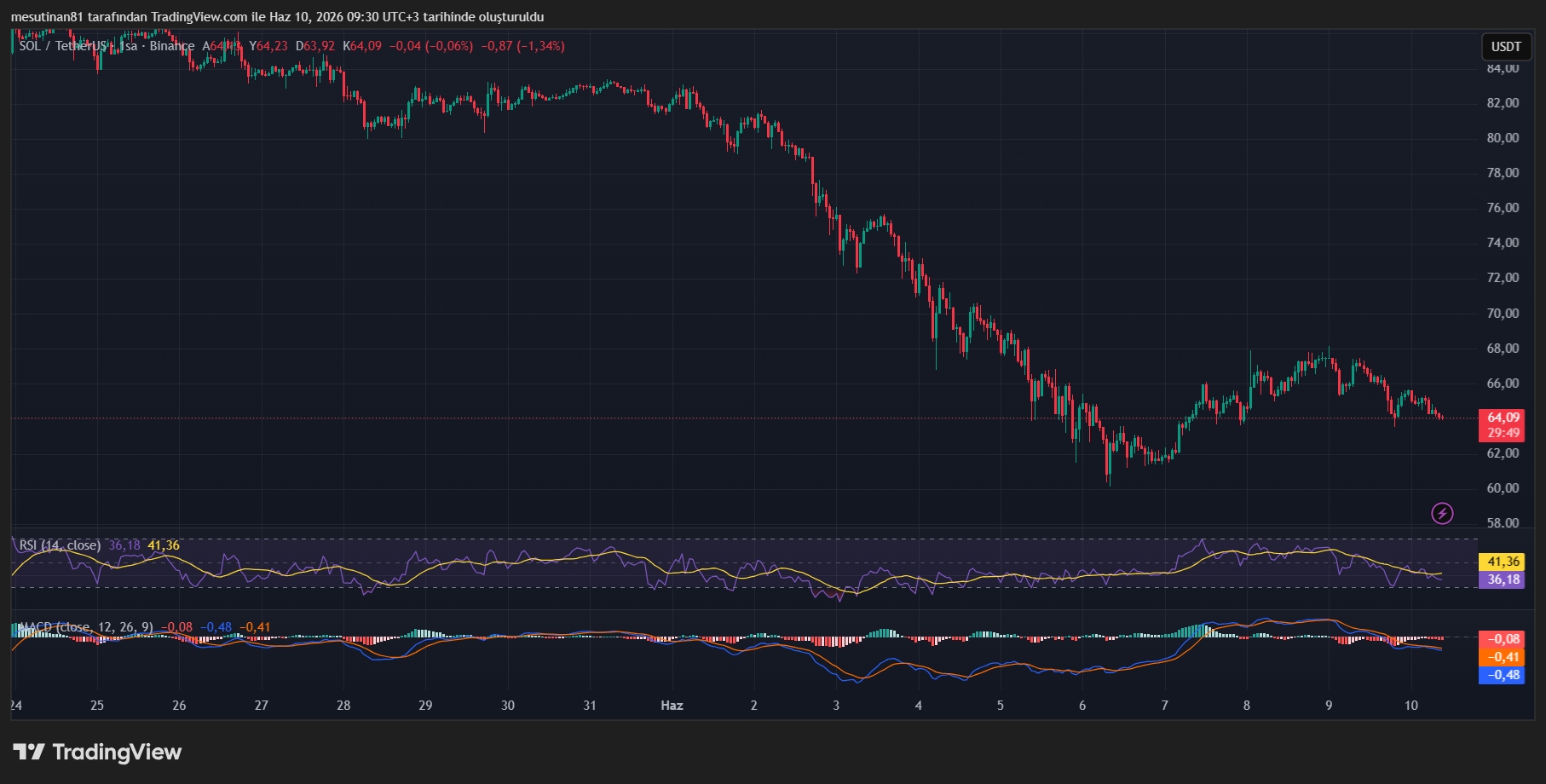Screen dimensions: 1546x784
Task: Click the red 64,09 current price tag
Action: click(x=1503, y=418)
